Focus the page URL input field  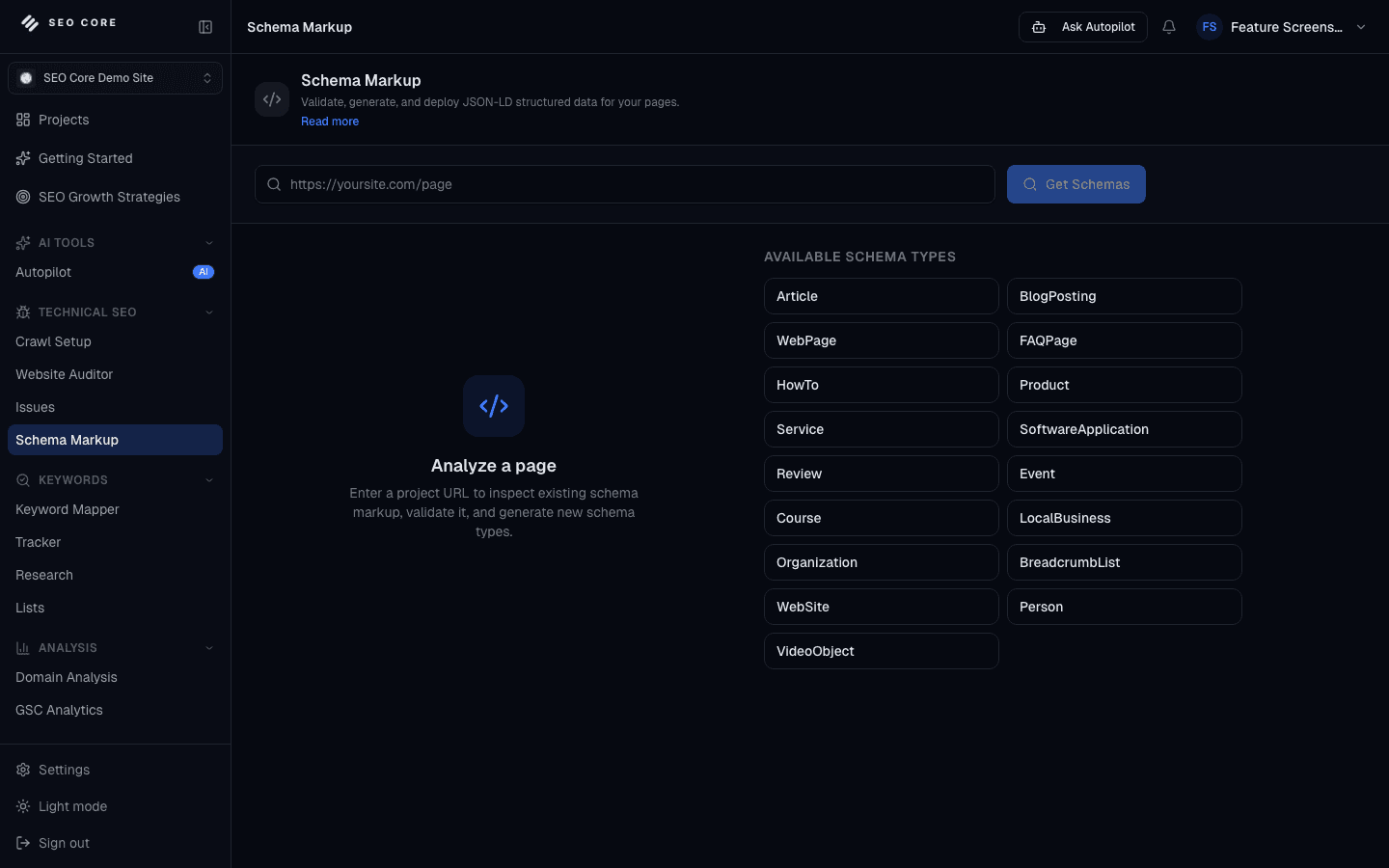[625, 184]
